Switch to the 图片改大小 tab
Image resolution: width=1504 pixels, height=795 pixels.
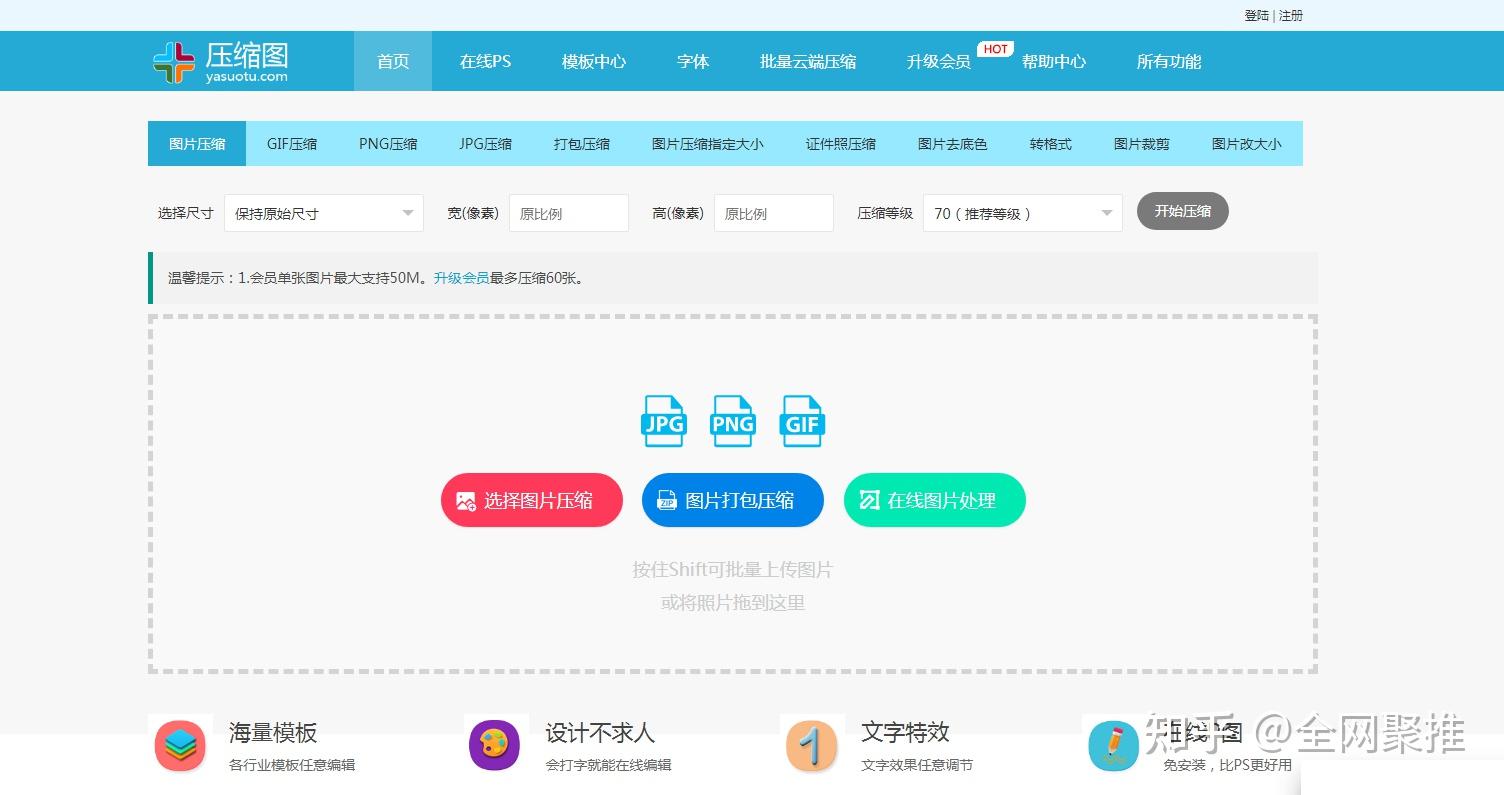pos(1246,143)
